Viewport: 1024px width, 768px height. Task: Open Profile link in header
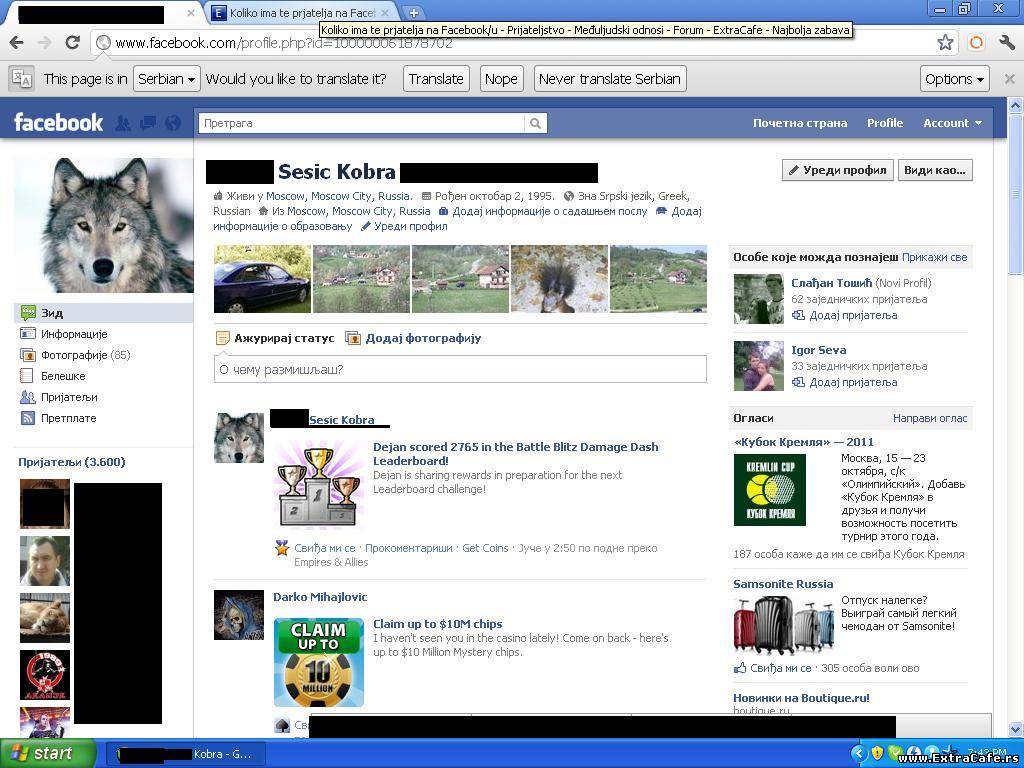click(x=885, y=123)
